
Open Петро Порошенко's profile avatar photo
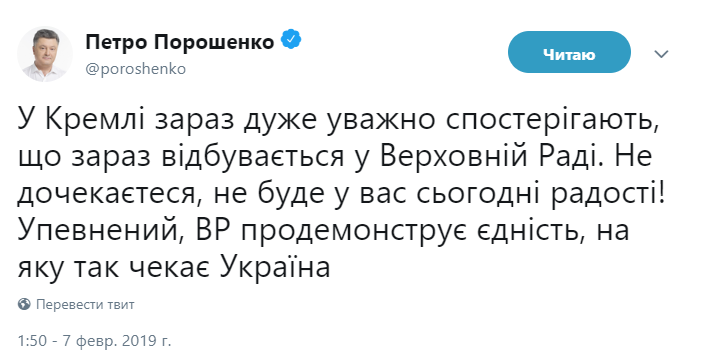[45, 54]
